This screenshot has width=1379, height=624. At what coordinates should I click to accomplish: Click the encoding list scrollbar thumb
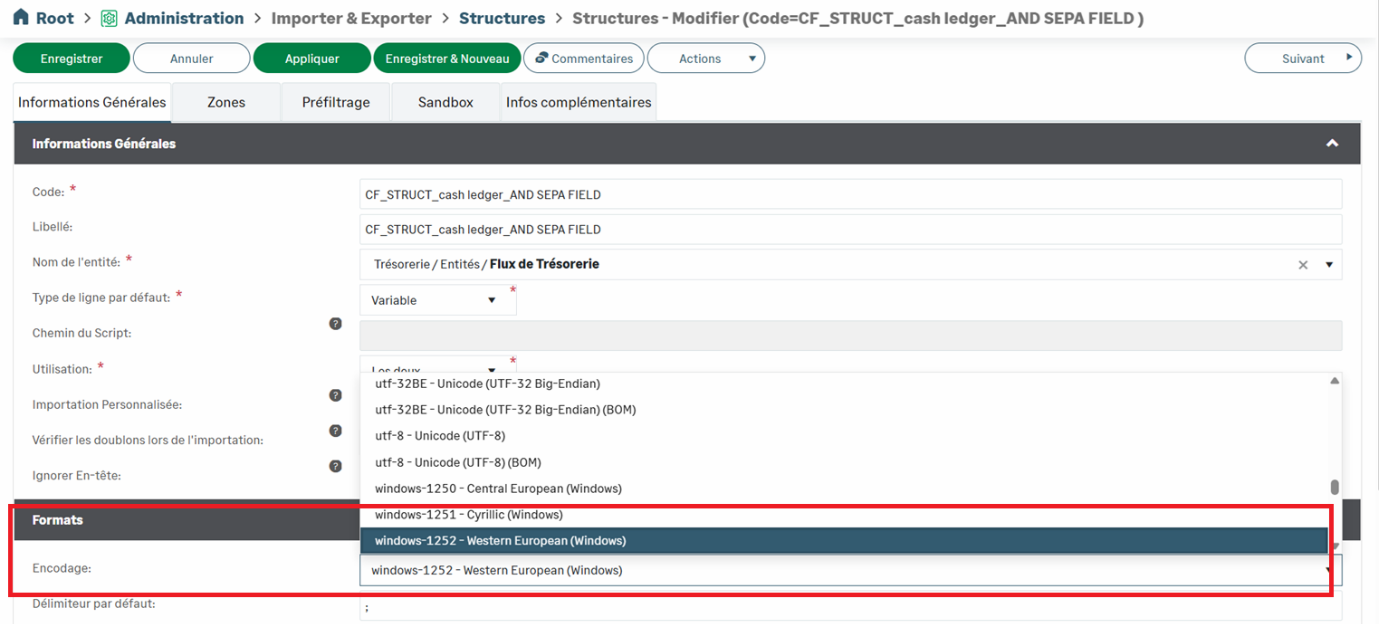point(1334,488)
